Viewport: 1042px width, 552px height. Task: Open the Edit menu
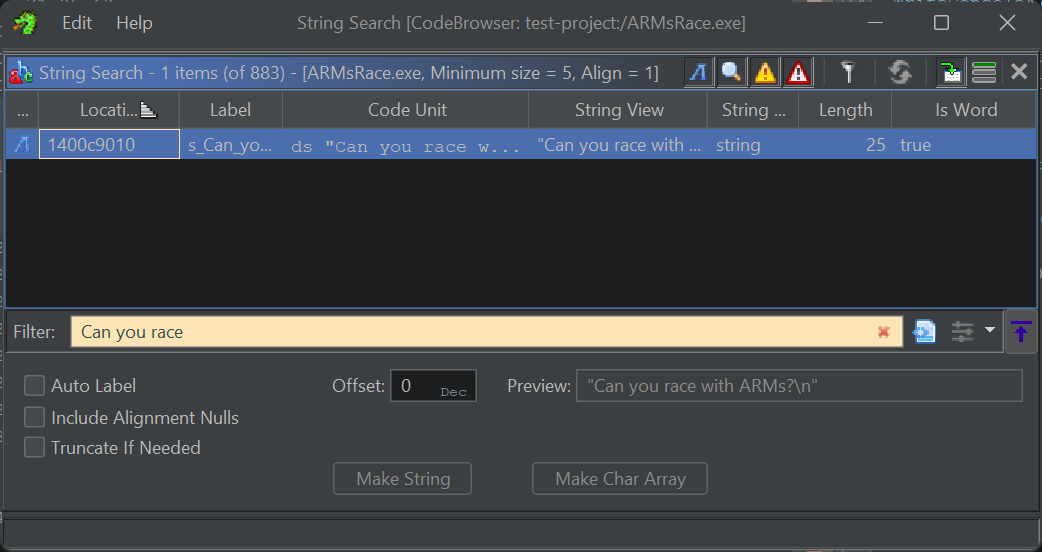[77, 23]
